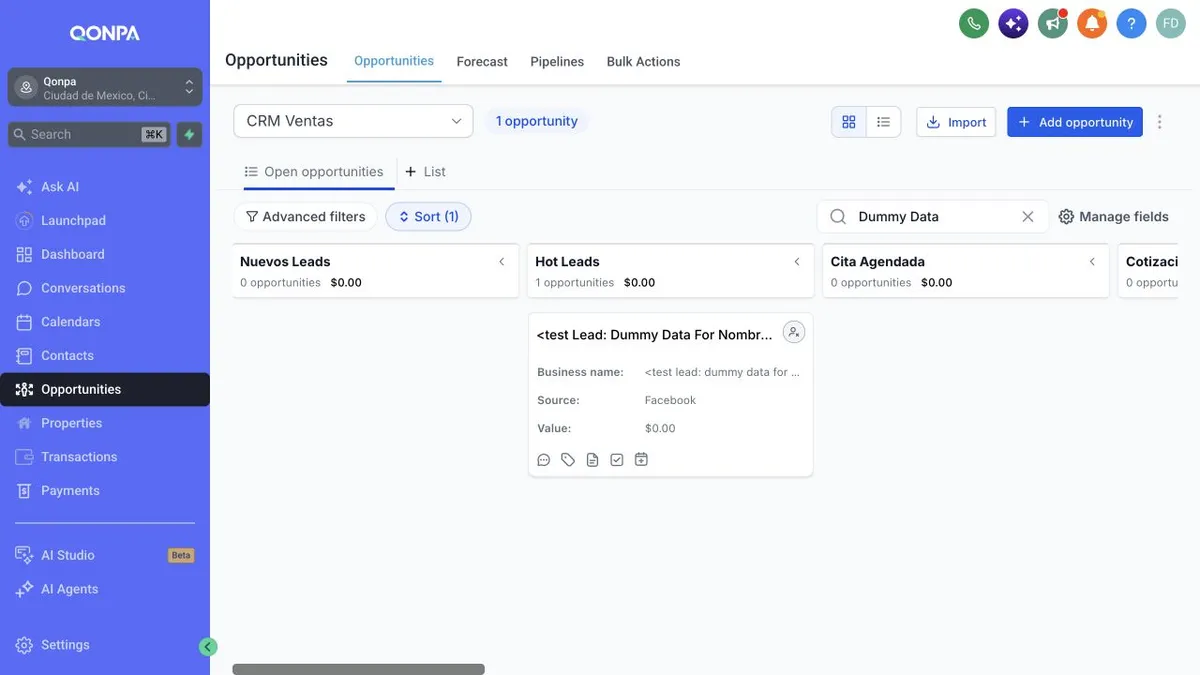Switch to list view toggle
Viewport: 1200px width, 675px height.
[x=883, y=122]
